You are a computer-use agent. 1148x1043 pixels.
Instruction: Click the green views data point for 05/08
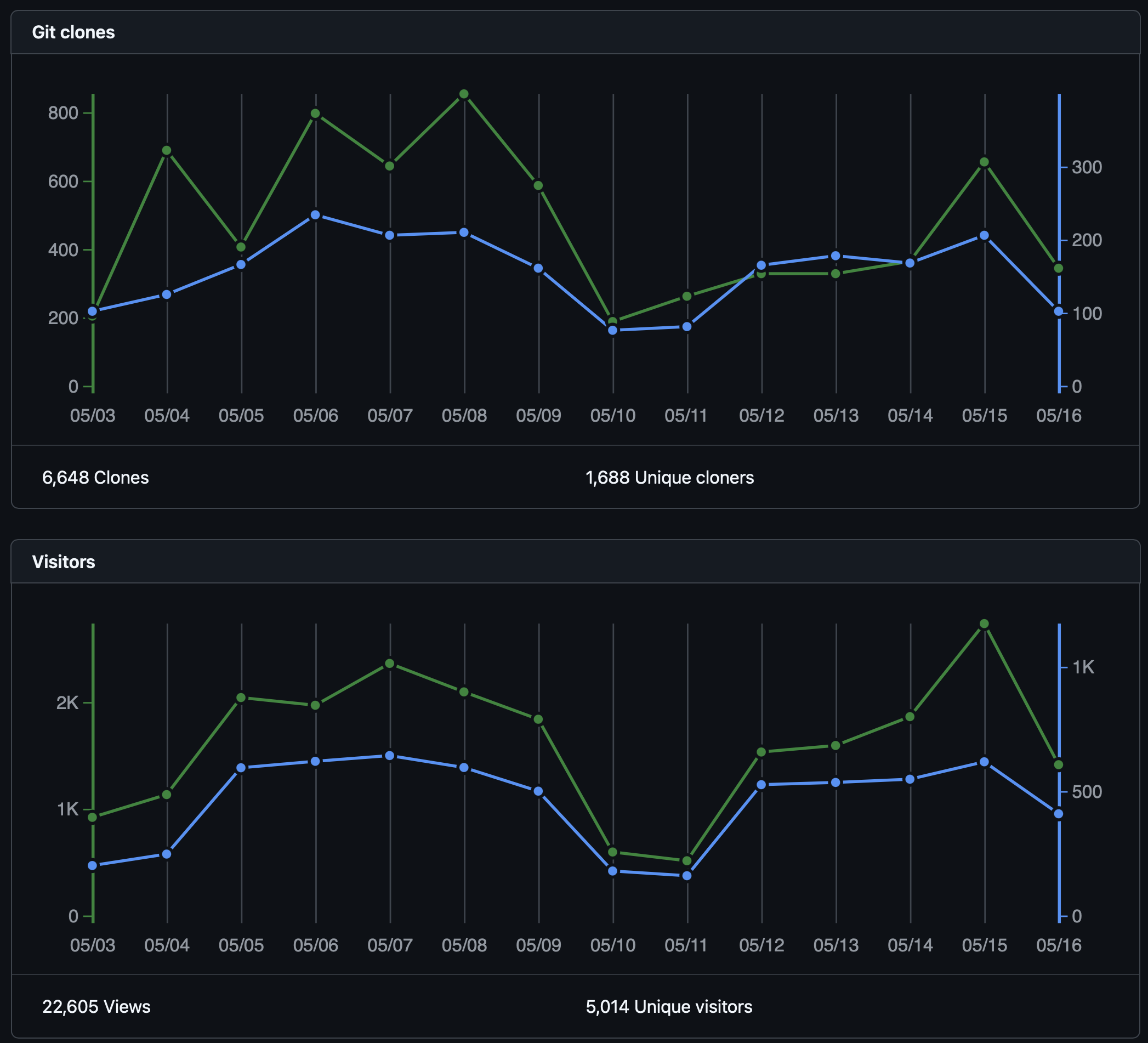coord(464,691)
